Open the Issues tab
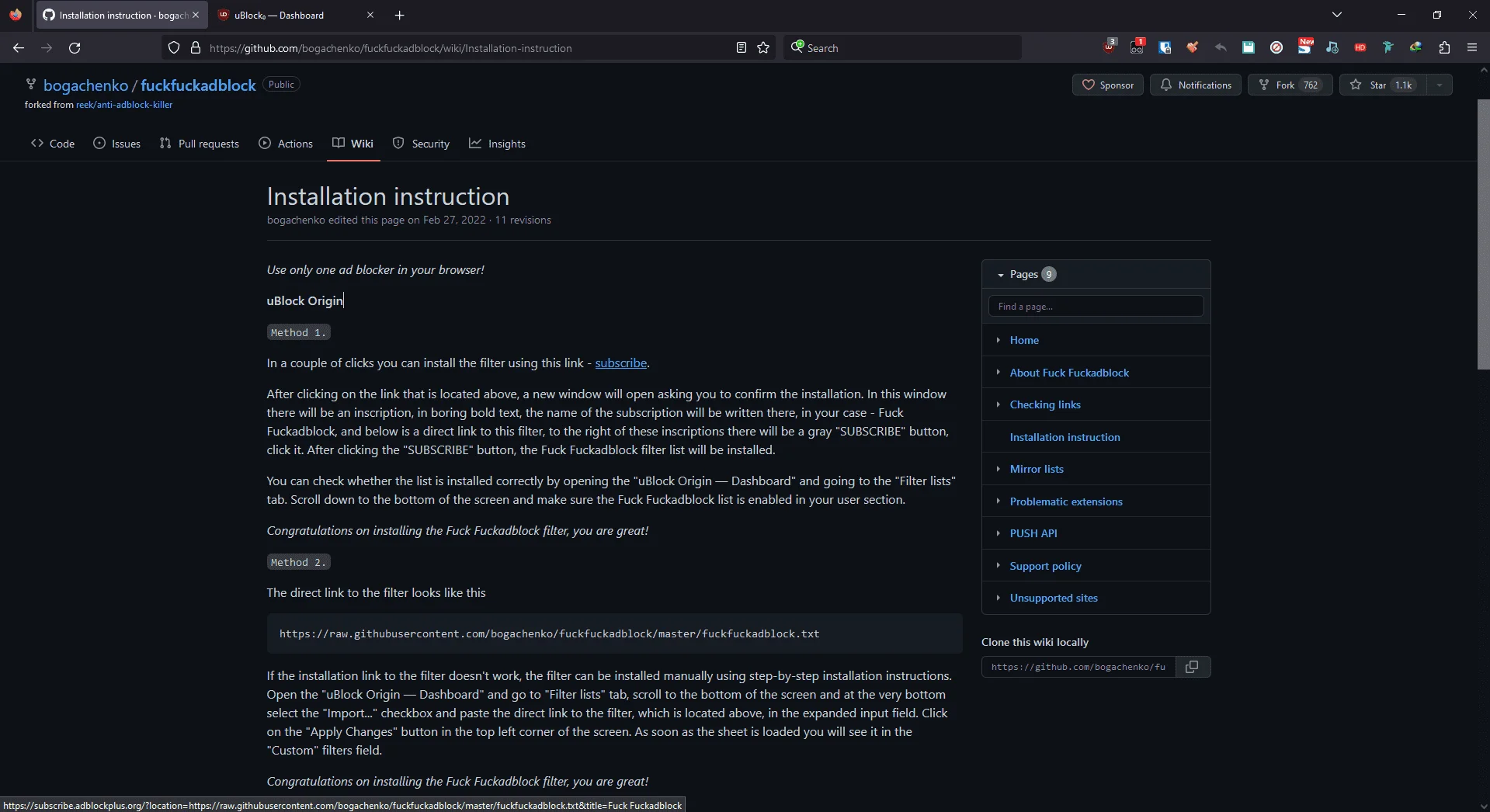This screenshot has width=1490, height=812. click(x=116, y=144)
